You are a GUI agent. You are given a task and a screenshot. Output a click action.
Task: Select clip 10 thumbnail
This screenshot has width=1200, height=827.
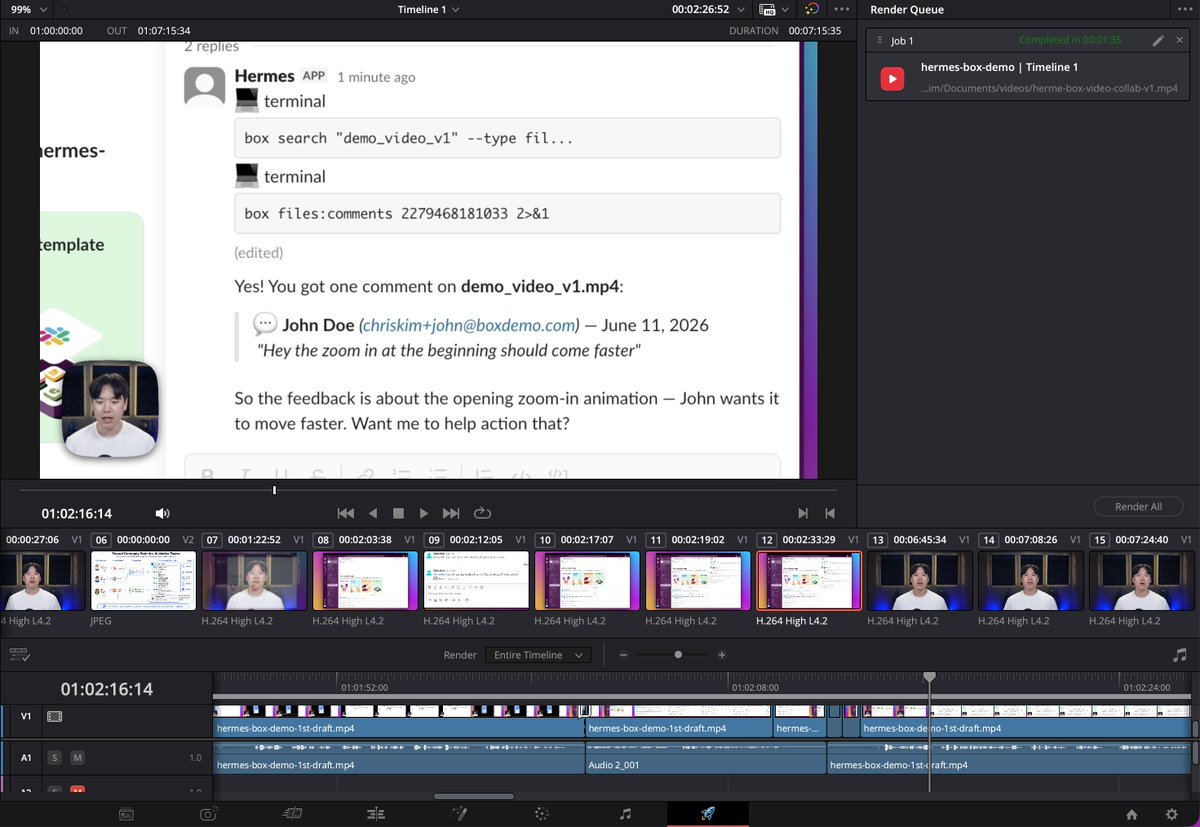click(x=586, y=580)
